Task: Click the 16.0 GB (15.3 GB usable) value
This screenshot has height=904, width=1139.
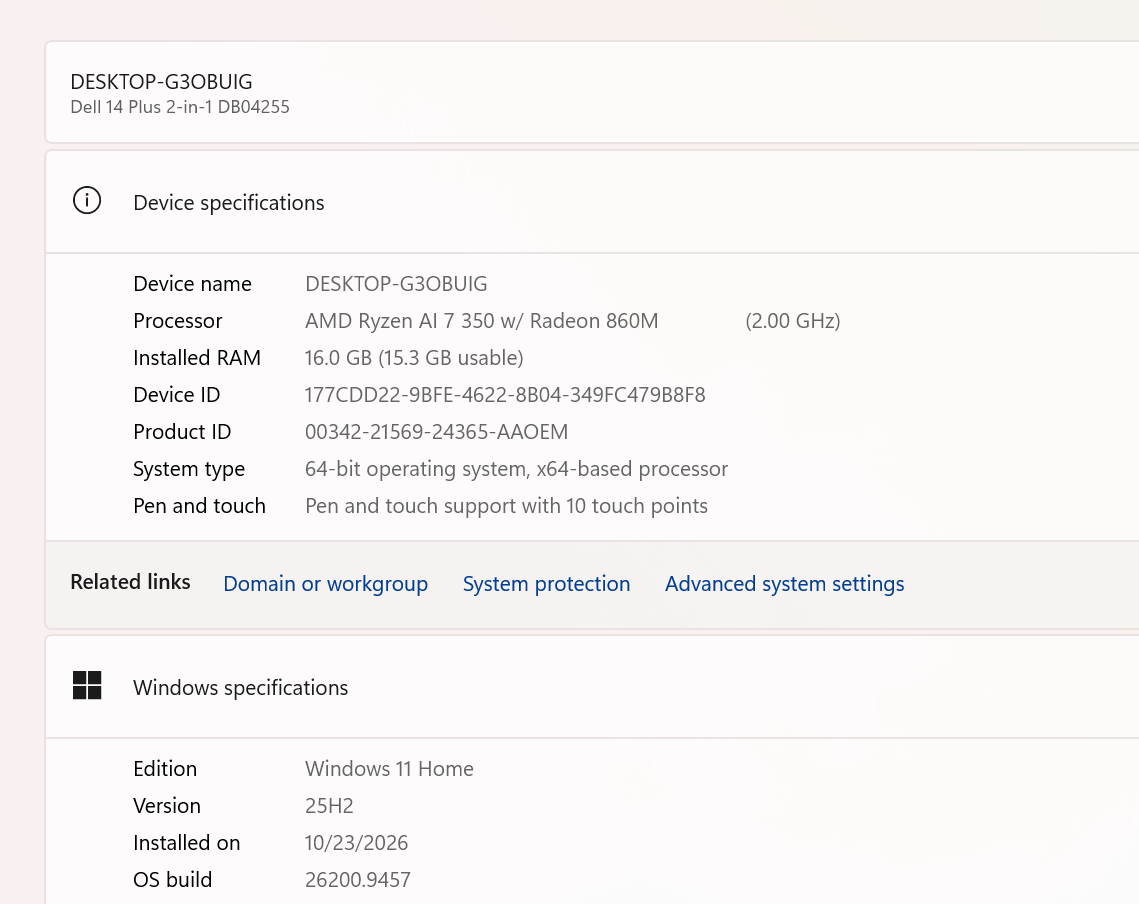Action: point(414,358)
